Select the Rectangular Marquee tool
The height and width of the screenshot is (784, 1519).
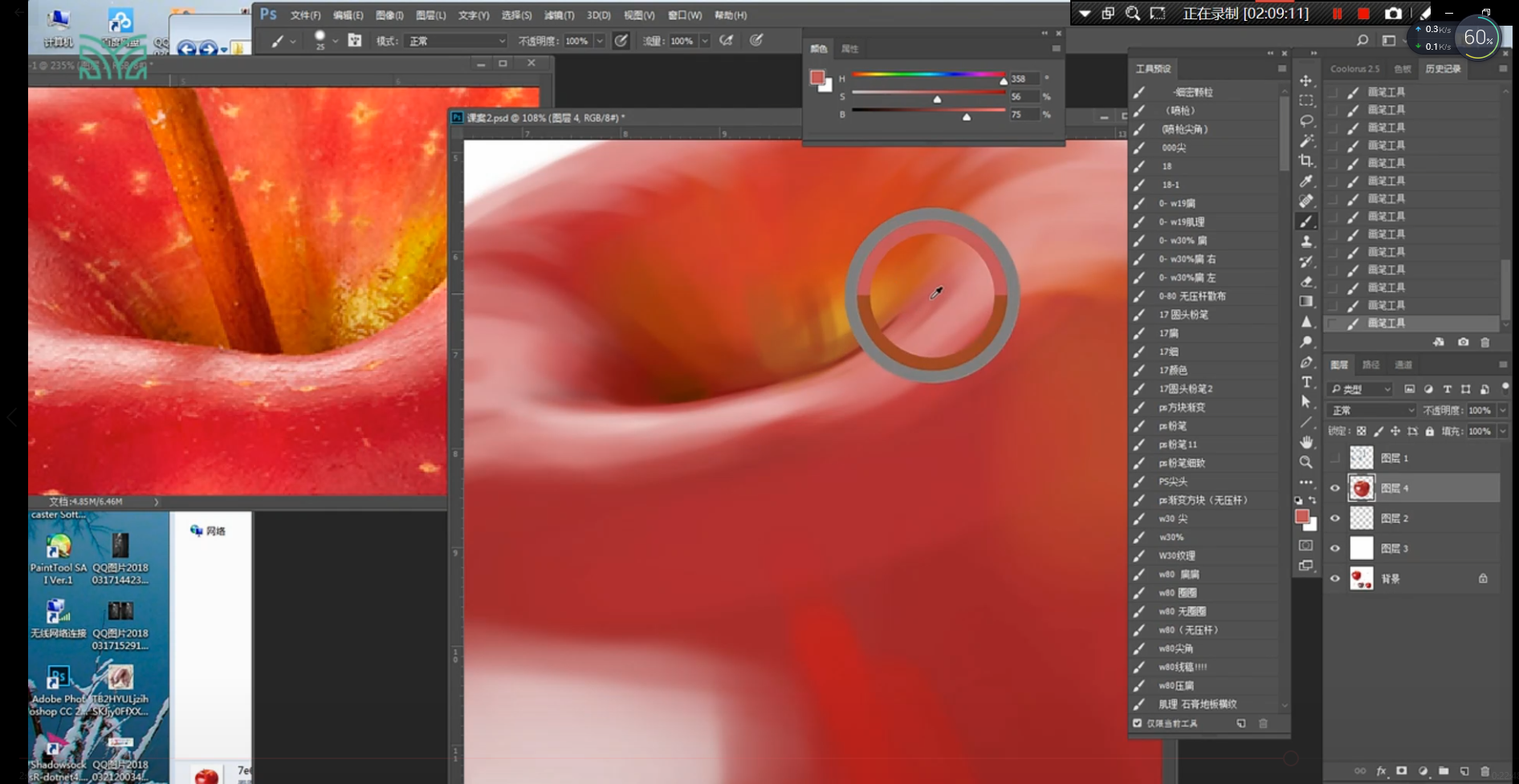1306,100
